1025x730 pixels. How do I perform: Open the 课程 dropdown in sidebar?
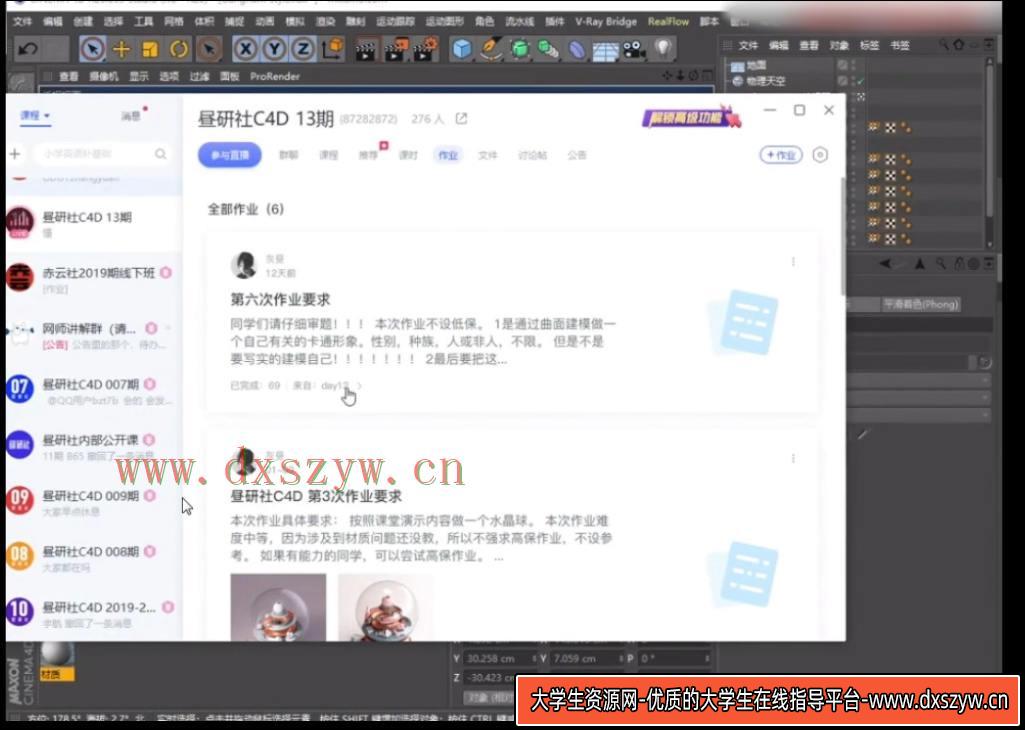35,116
